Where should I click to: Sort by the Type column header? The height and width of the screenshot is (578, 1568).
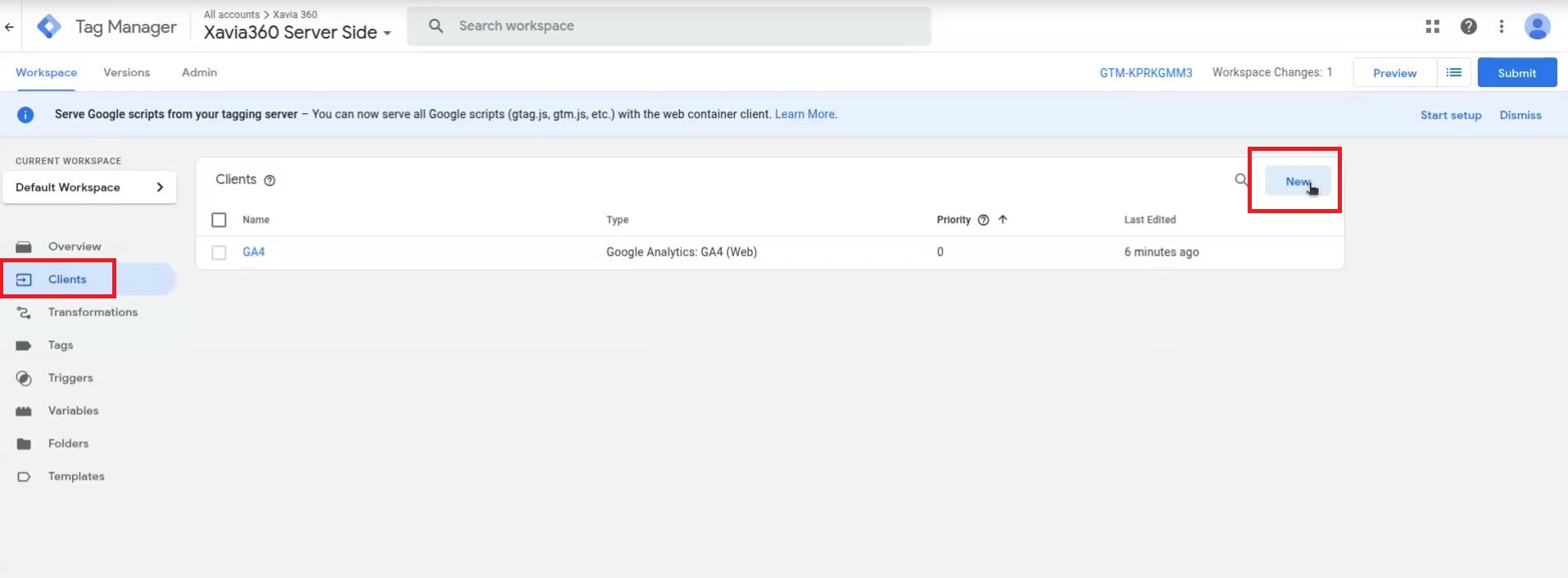click(x=617, y=220)
